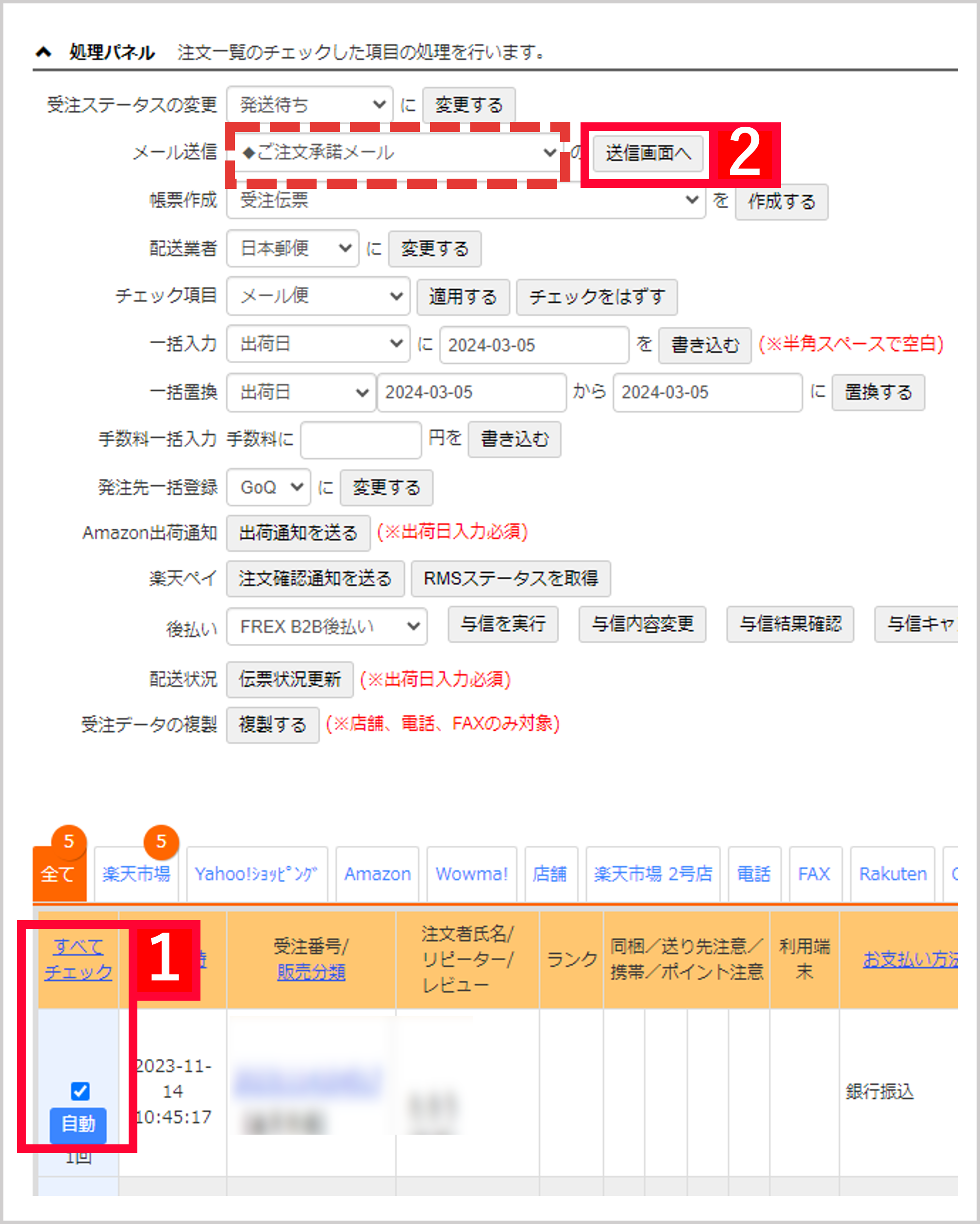Click the first 一括置換 date field
This screenshot has height=1224, width=980.
pos(472,392)
